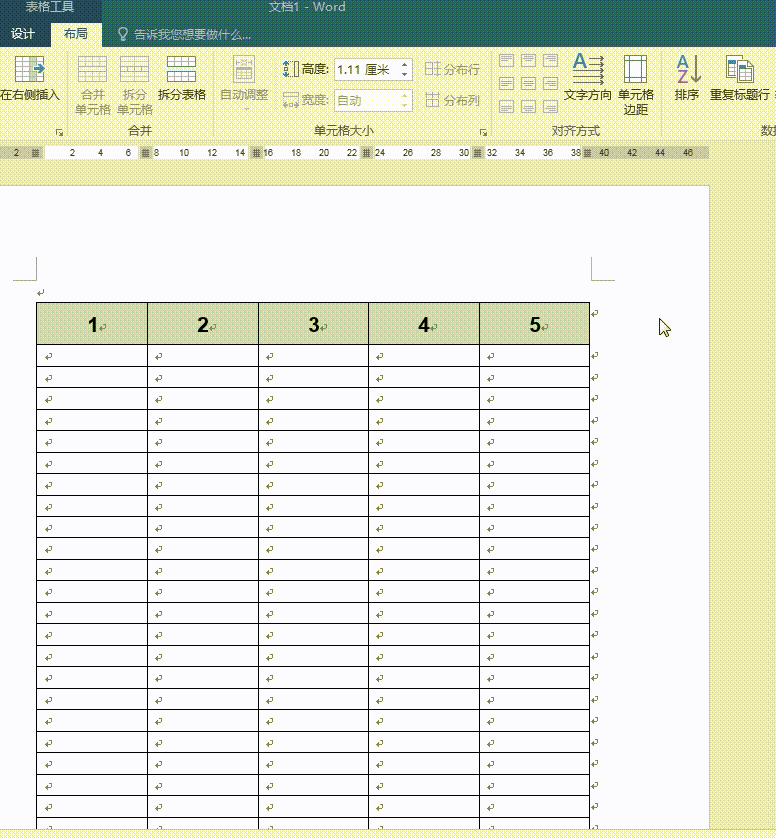This screenshot has width=776, height=838.
Task: Click the Sort (排序) A-Z icon
Action: click(x=688, y=69)
